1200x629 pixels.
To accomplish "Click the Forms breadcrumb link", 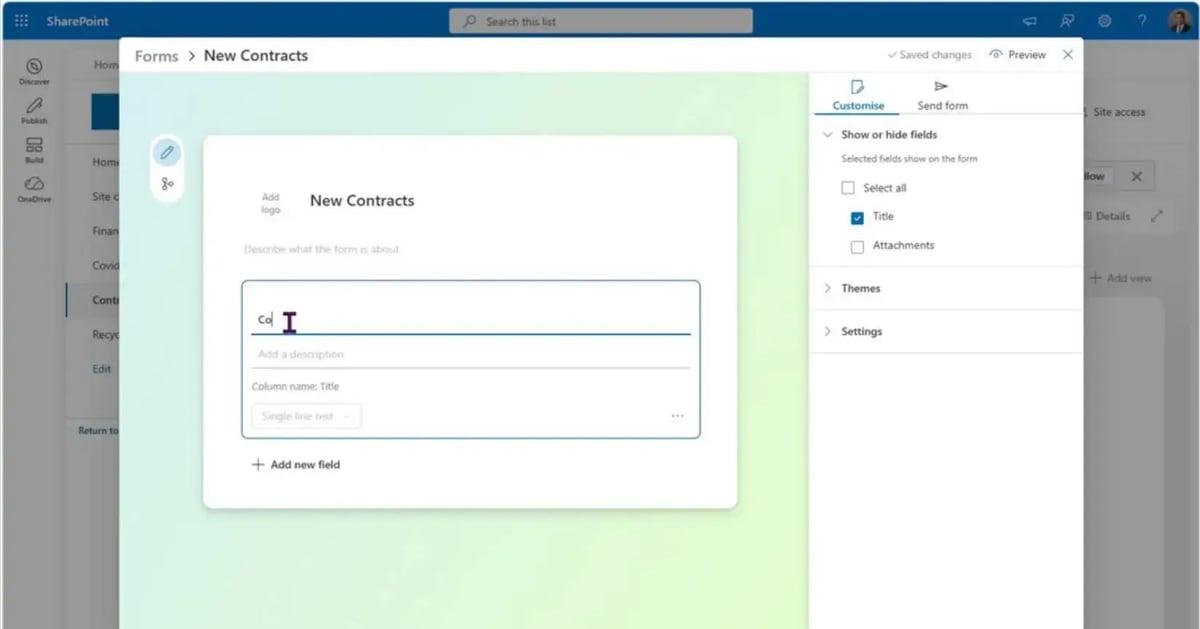I will 156,56.
